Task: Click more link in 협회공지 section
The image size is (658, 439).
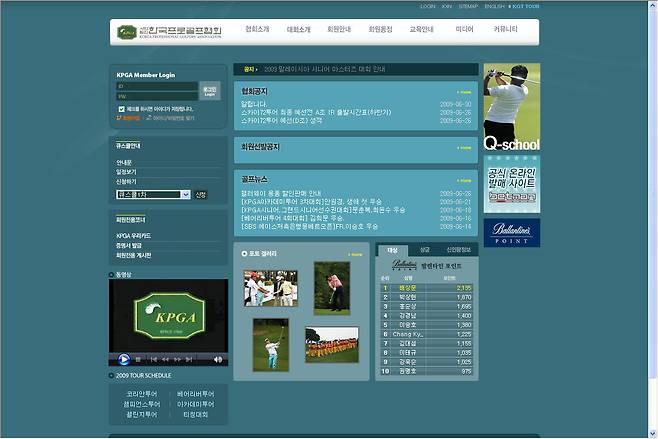Action: click(464, 92)
